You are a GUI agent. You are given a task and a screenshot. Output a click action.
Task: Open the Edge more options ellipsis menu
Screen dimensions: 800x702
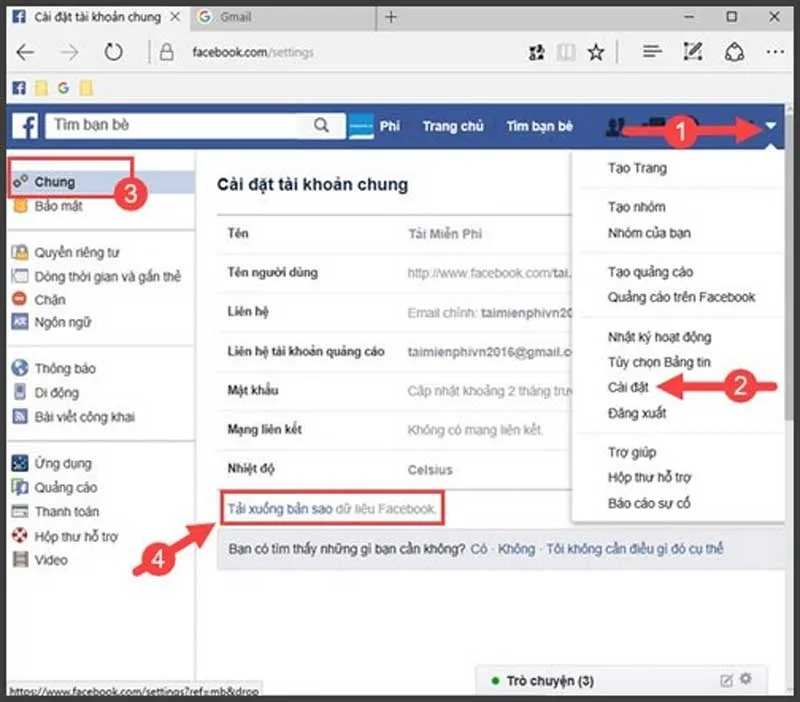click(x=775, y=52)
